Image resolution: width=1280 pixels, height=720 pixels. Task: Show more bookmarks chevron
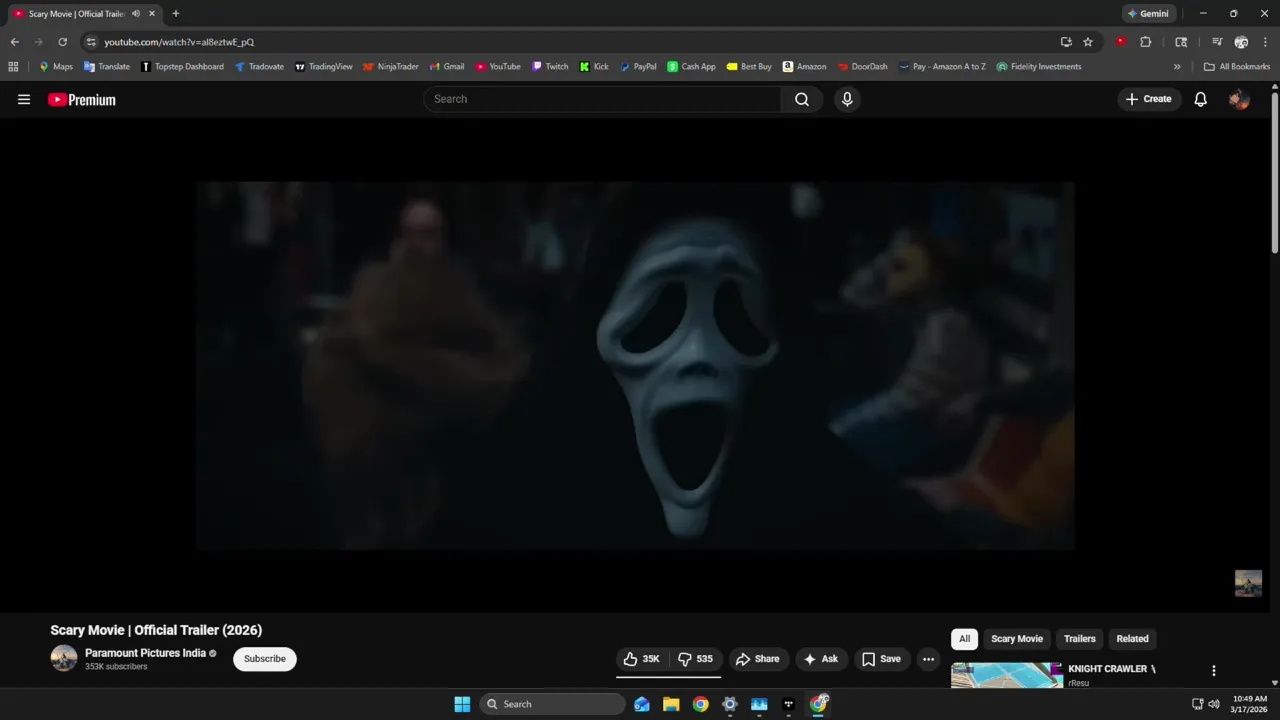pos(1177,67)
